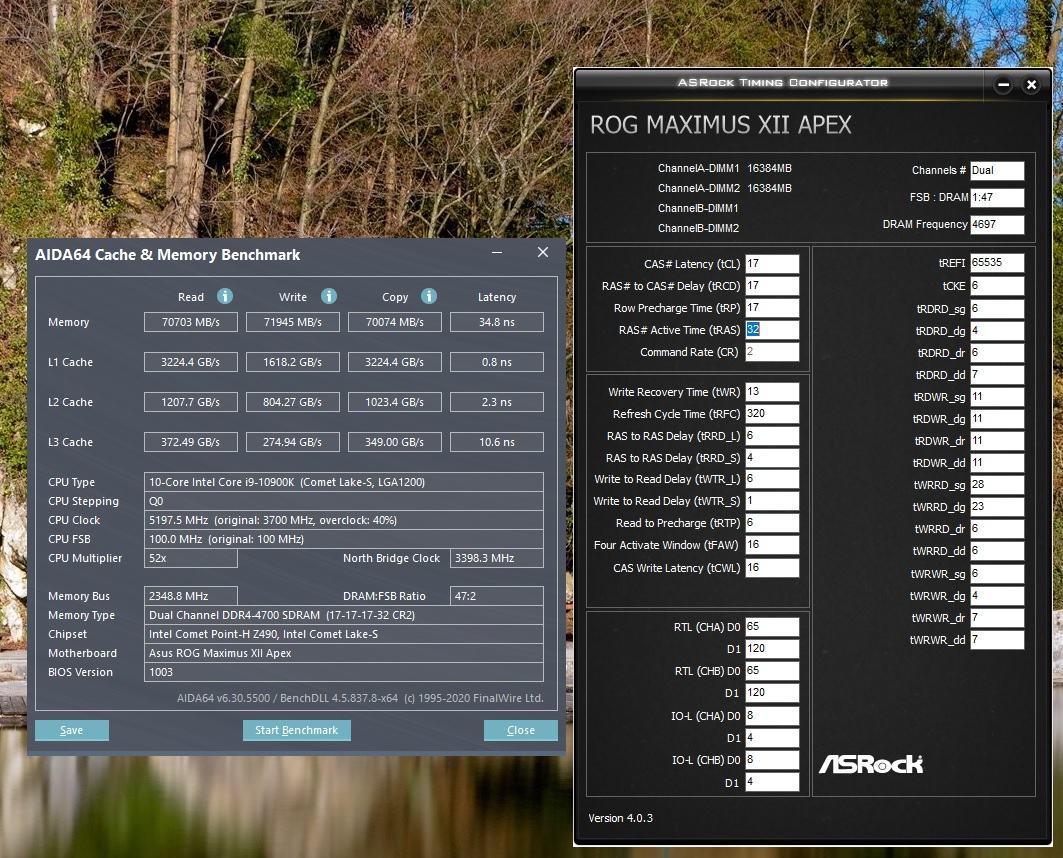Click the Save button
The height and width of the screenshot is (858, 1063).
click(x=72, y=730)
